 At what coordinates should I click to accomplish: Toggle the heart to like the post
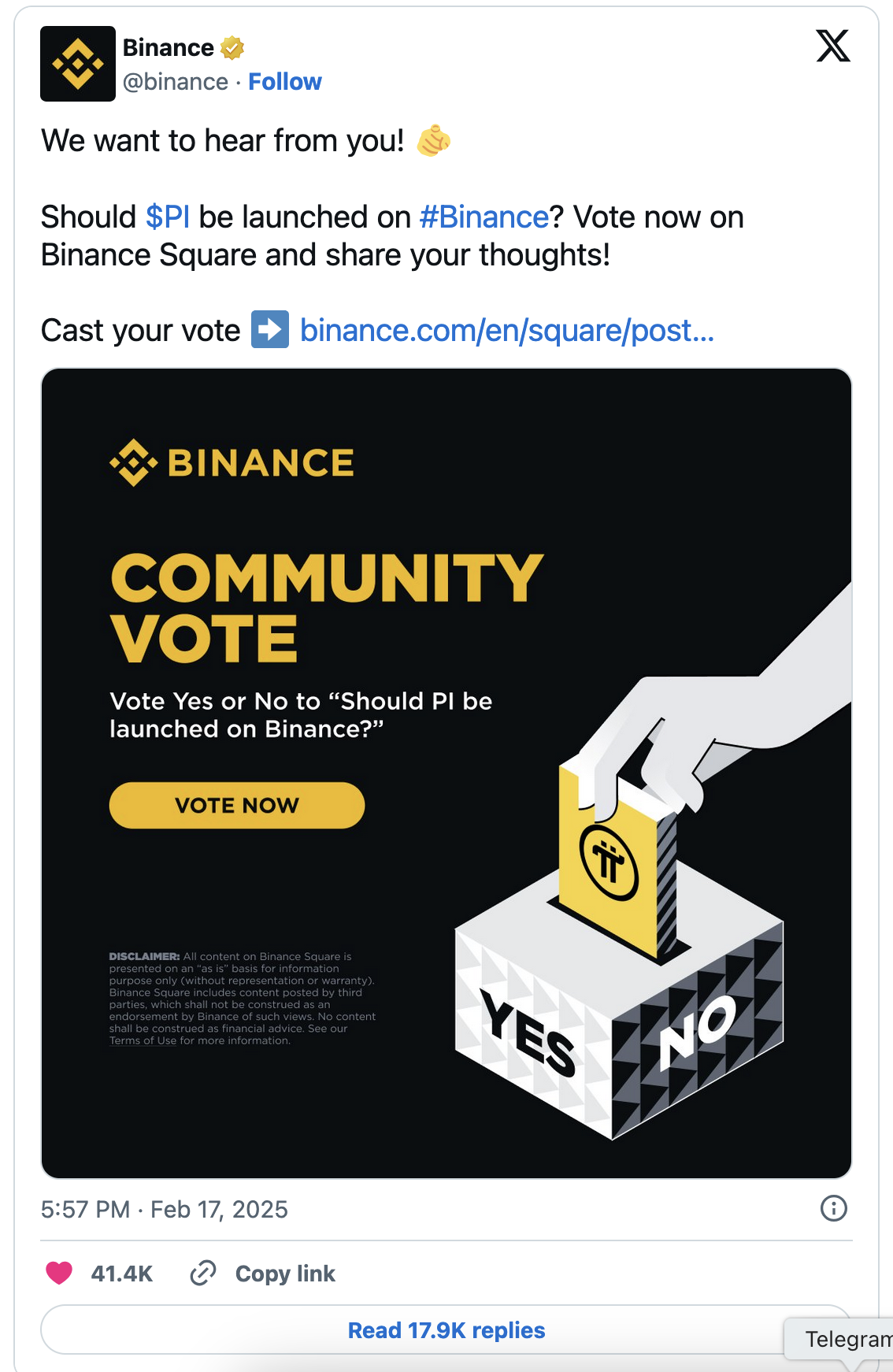pos(60,1274)
